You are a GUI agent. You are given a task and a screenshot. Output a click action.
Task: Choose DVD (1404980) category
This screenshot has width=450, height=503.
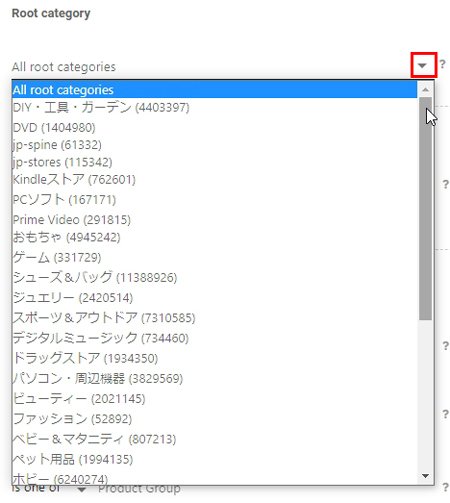point(214,127)
